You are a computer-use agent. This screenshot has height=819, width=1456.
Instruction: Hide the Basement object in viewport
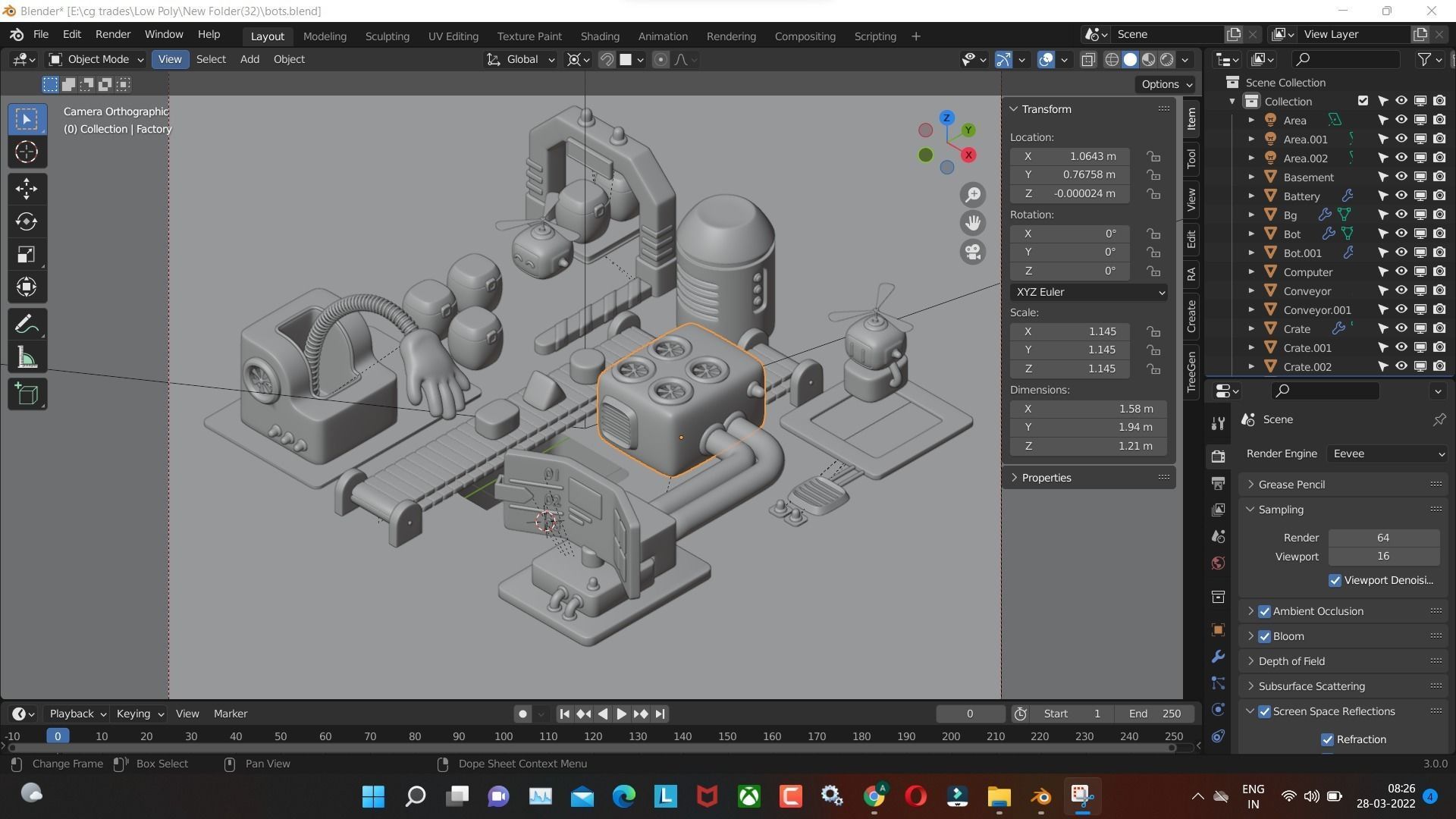coord(1401,177)
